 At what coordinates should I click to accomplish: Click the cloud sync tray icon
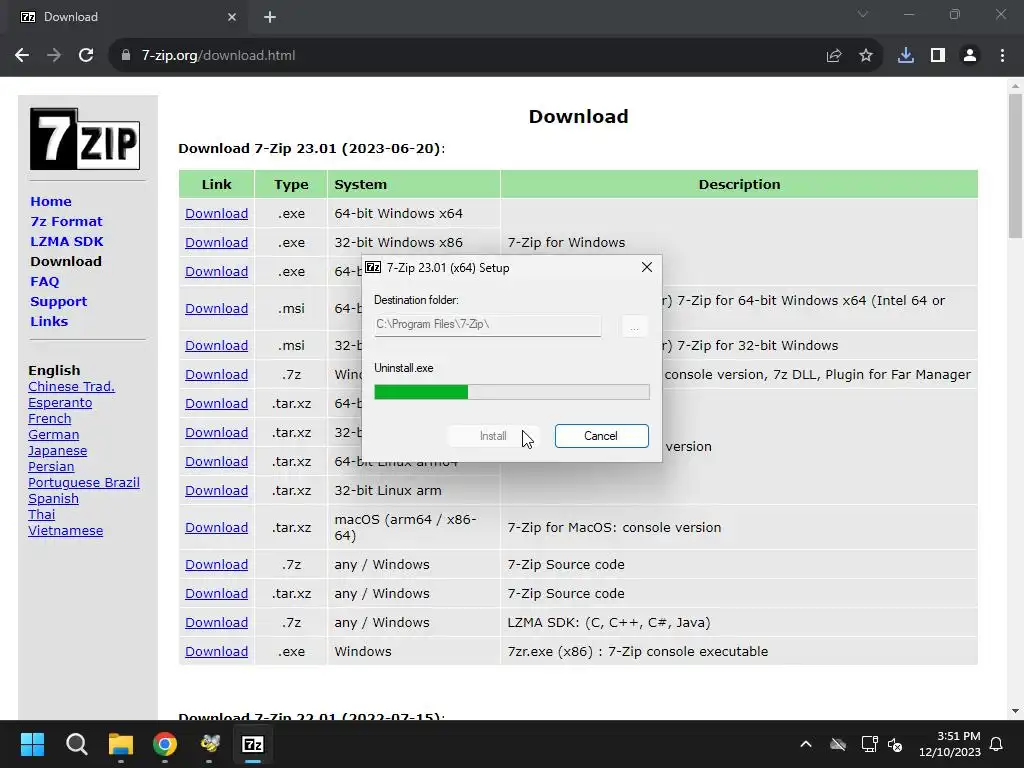(x=838, y=744)
